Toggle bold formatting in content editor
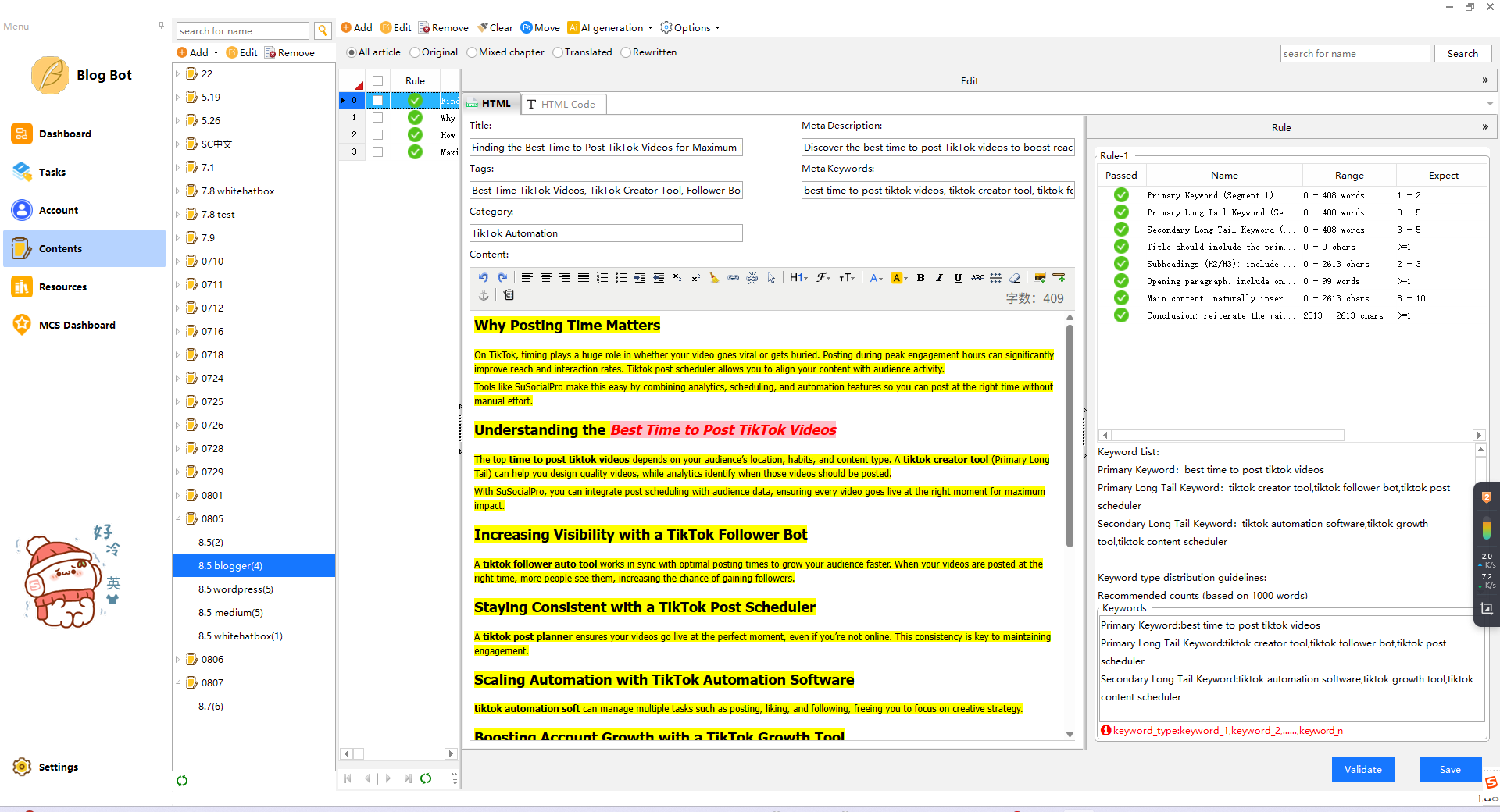This screenshot has height=812, width=1500. click(920, 278)
